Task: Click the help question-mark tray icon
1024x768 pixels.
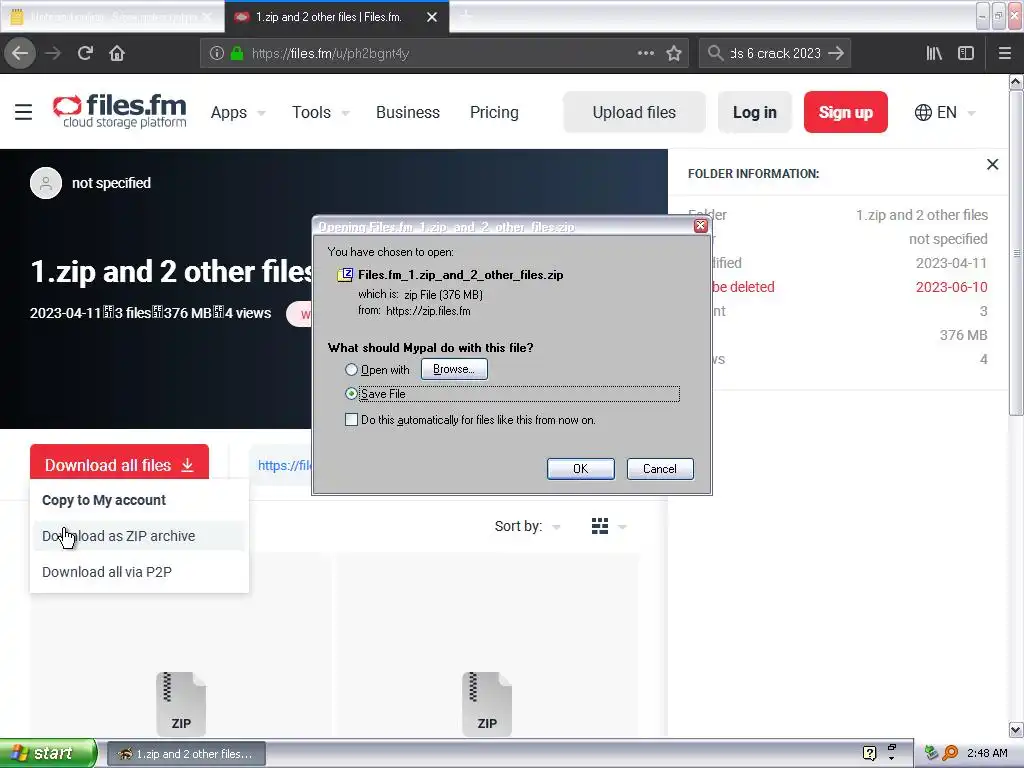Action: [x=869, y=754]
